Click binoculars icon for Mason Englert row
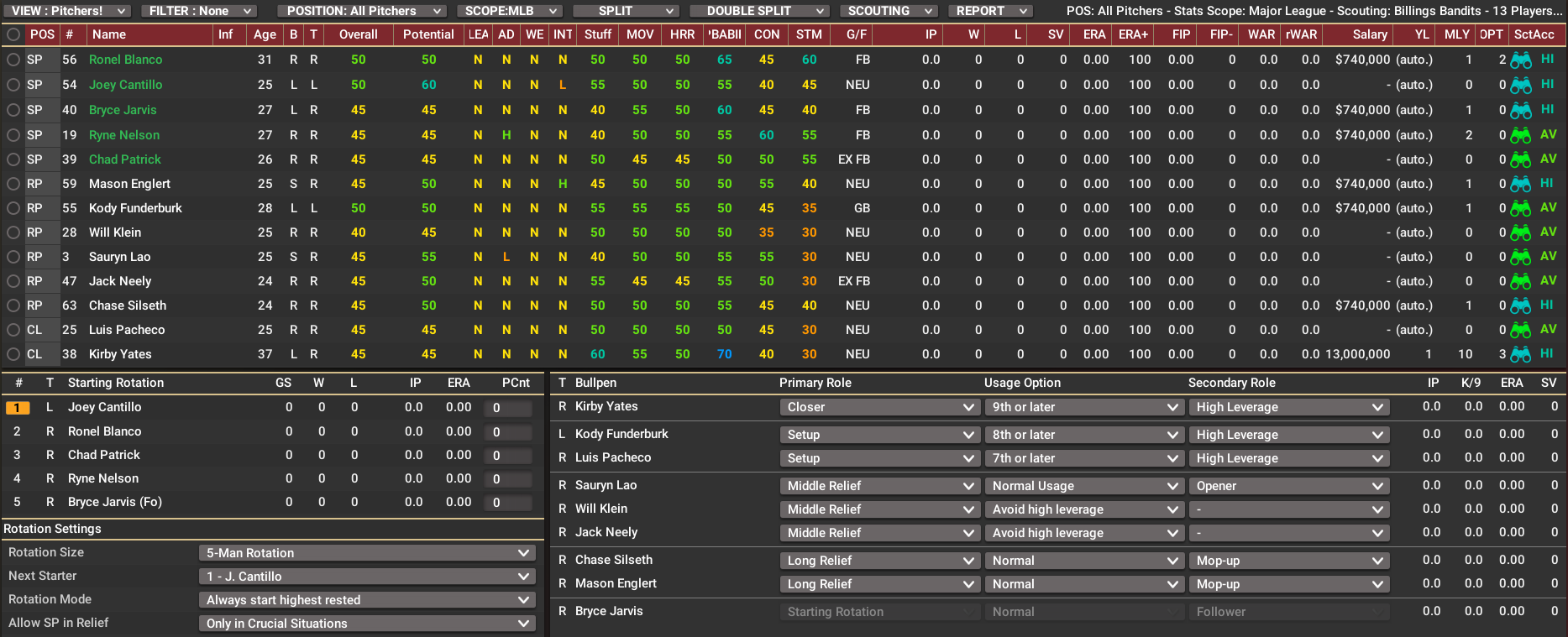 pos(1520,184)
